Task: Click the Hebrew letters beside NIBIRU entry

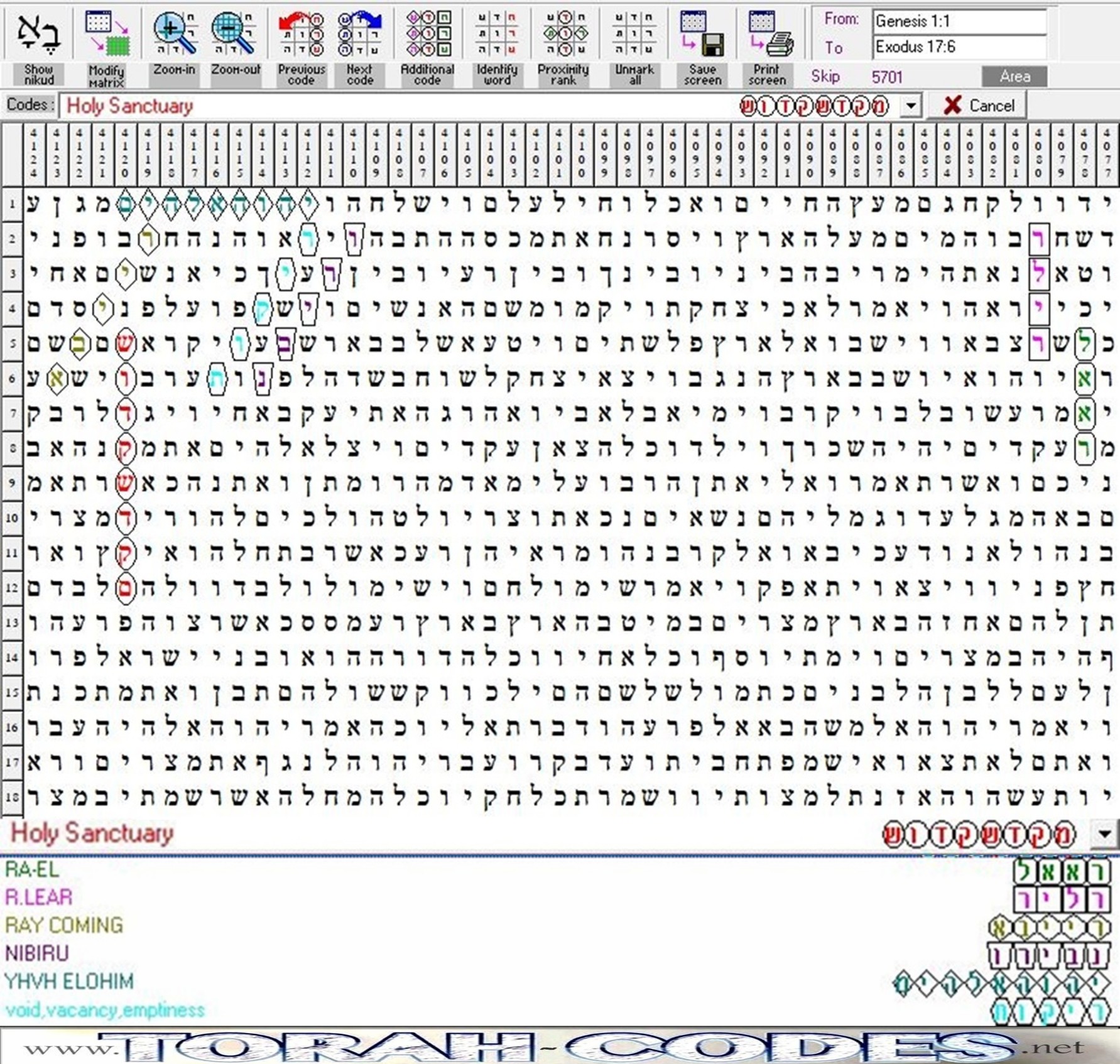Action: click(1048, 955)
